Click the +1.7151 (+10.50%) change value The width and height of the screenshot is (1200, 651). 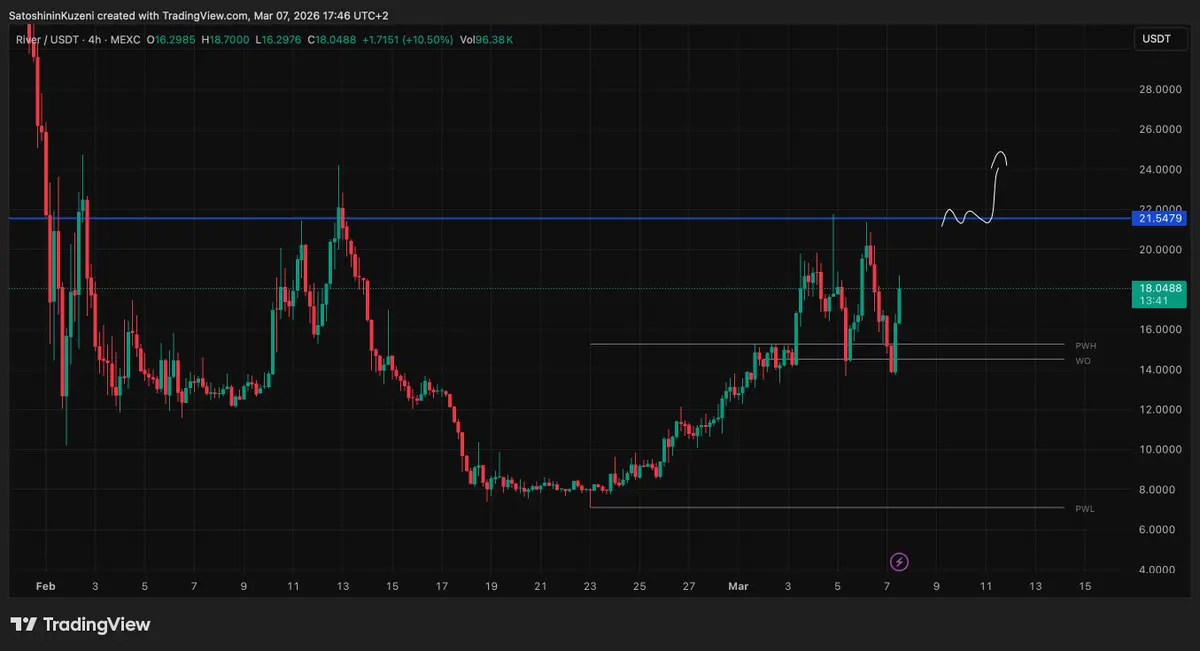point(408,40)
